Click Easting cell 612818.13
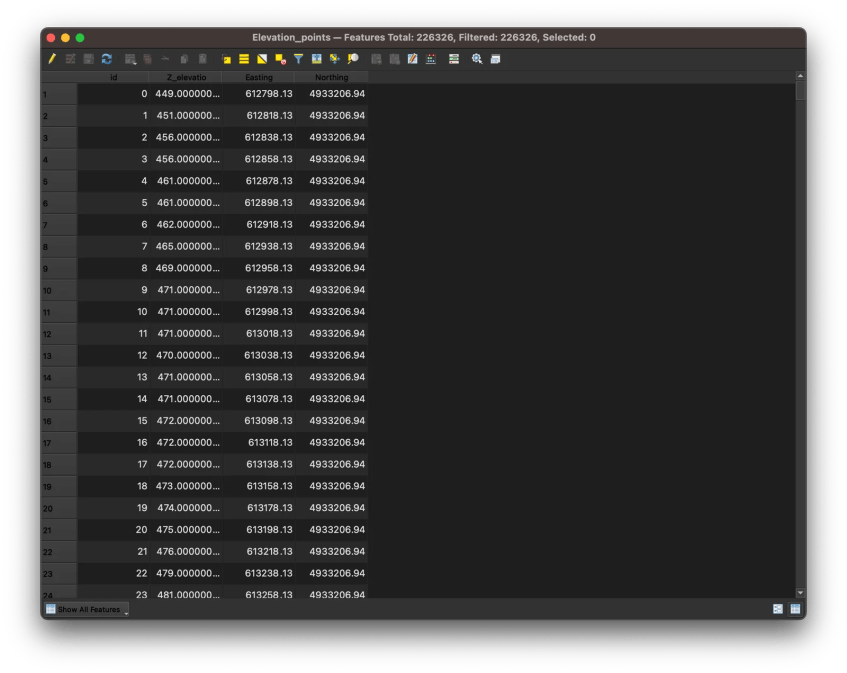The height and width of the screenshot is (673, 847). [x=259, y=116]
